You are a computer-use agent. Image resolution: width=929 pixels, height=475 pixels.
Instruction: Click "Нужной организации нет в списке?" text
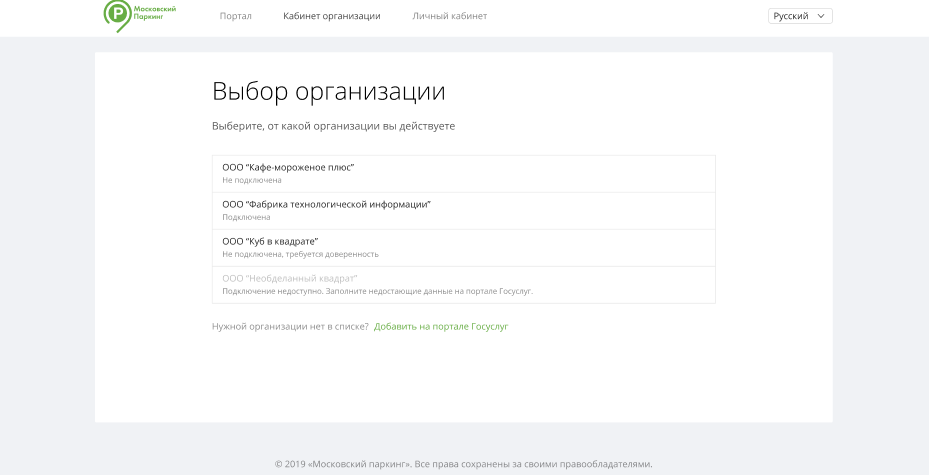click(x=290, y=327)
